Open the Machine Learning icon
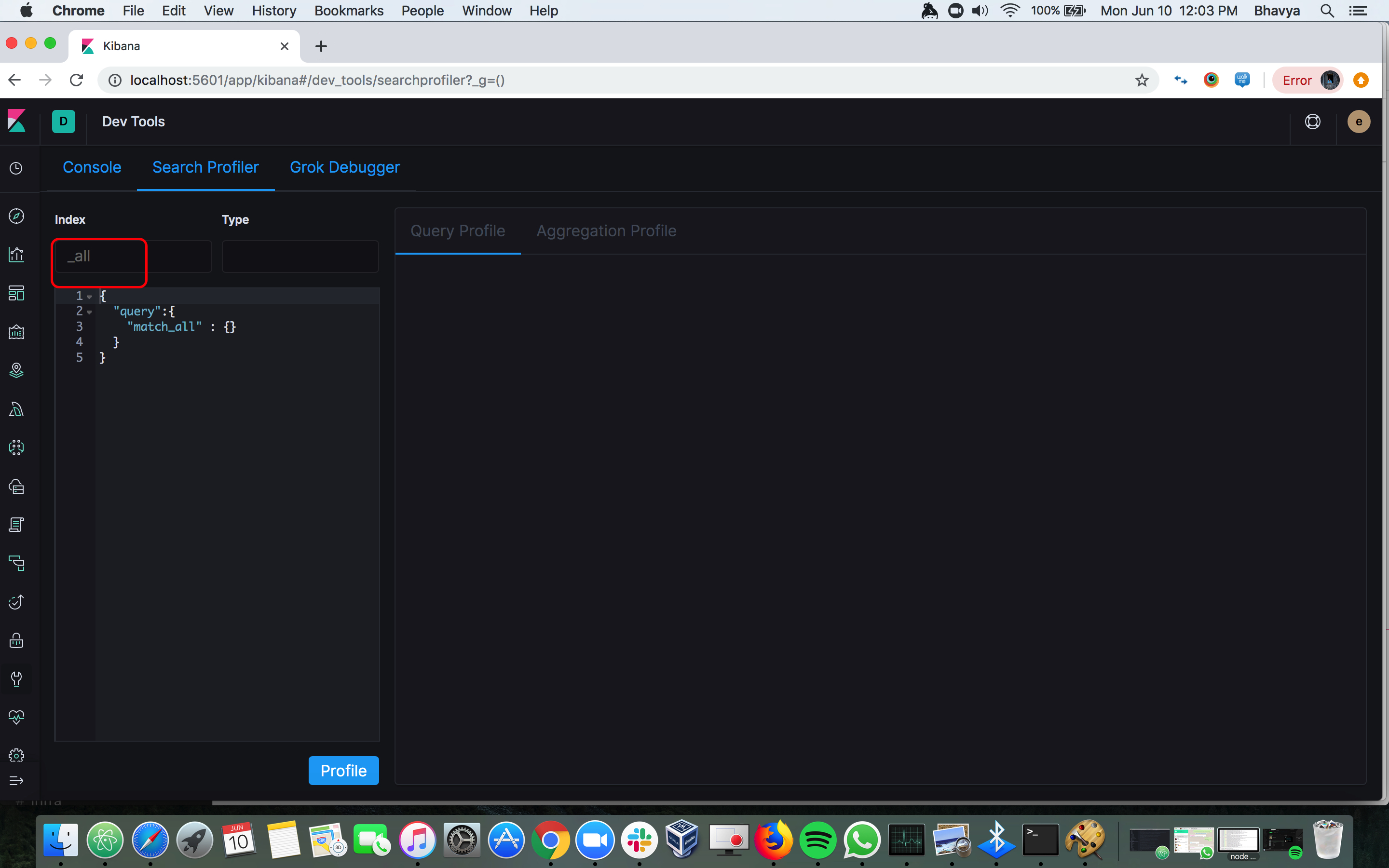 17,447
